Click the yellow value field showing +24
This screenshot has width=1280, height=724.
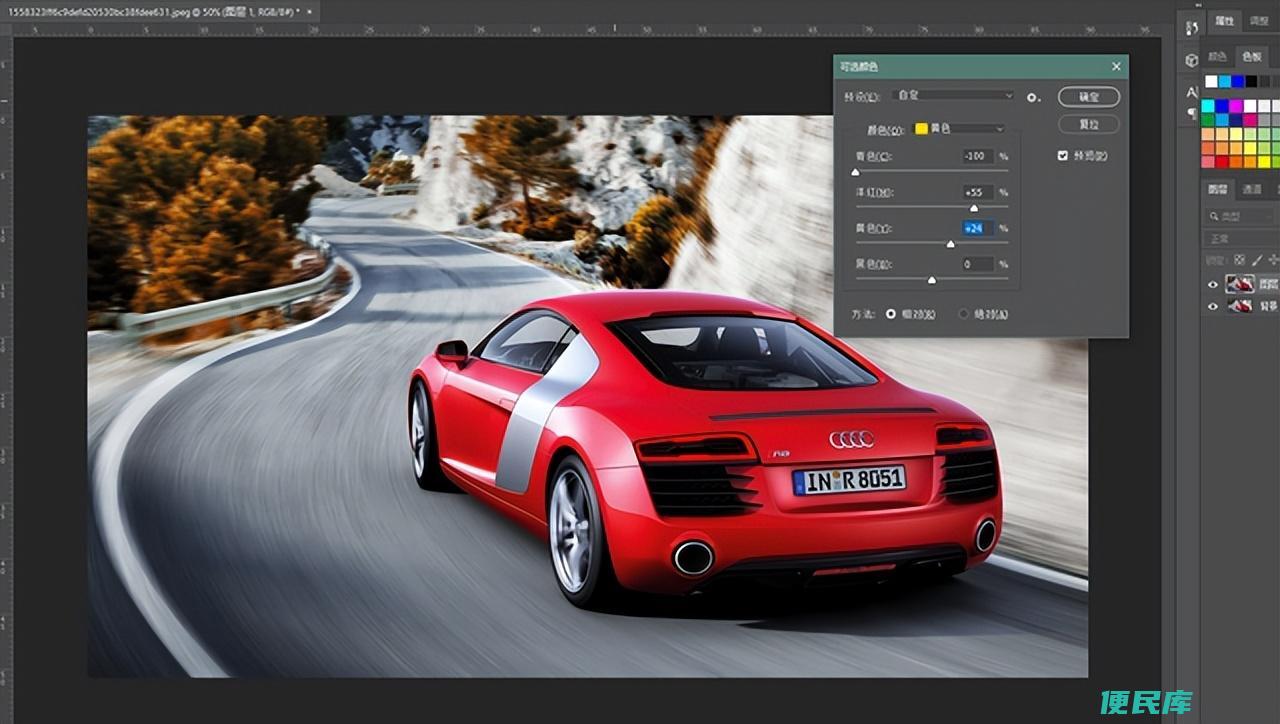pos(977,228)
